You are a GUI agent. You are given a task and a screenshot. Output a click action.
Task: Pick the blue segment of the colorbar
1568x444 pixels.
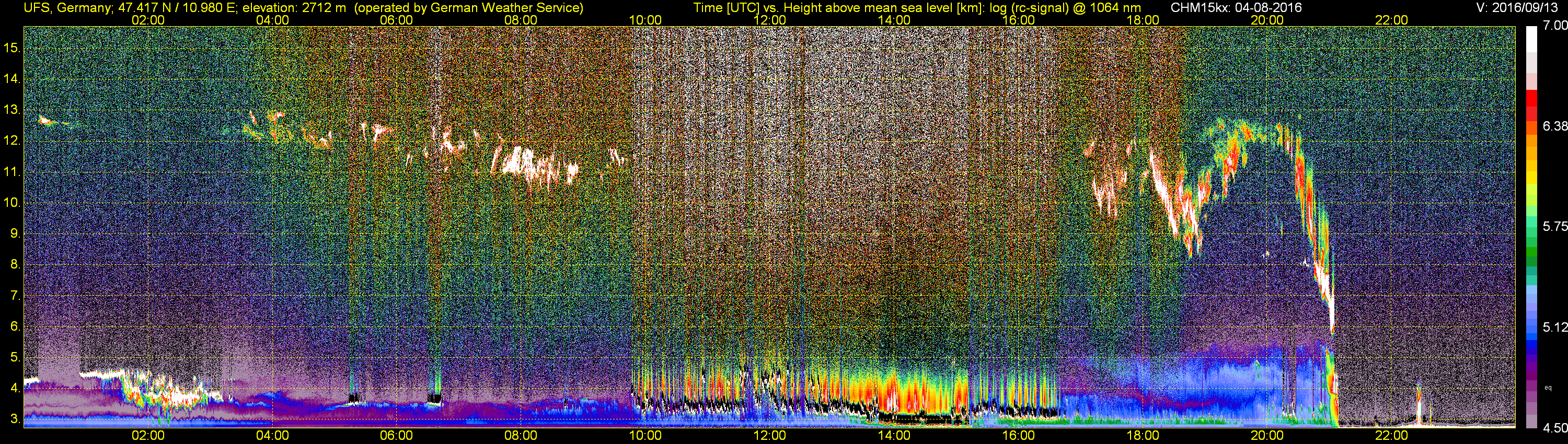1532,344
